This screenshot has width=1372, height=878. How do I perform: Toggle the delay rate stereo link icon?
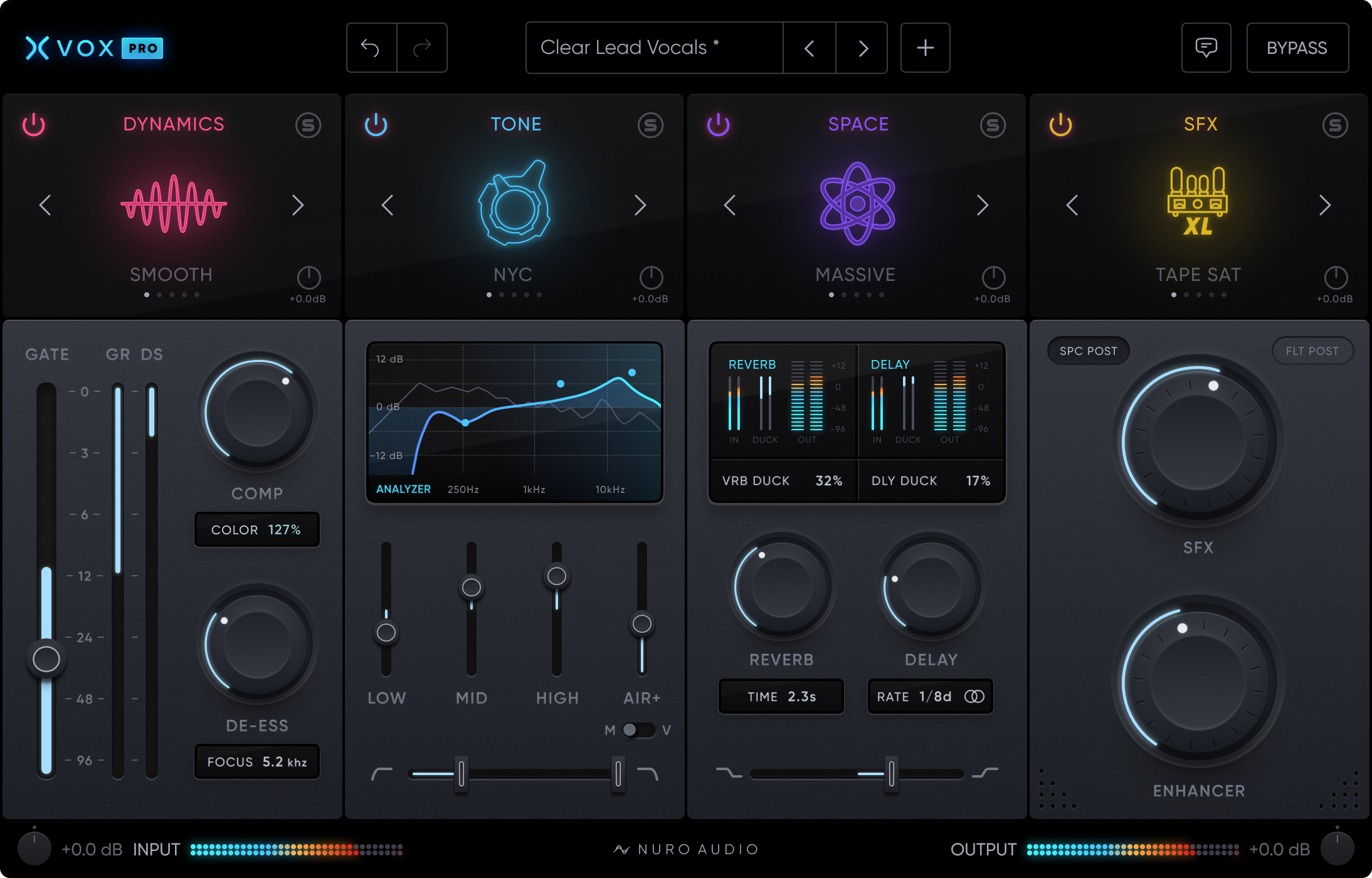(974, 697)
